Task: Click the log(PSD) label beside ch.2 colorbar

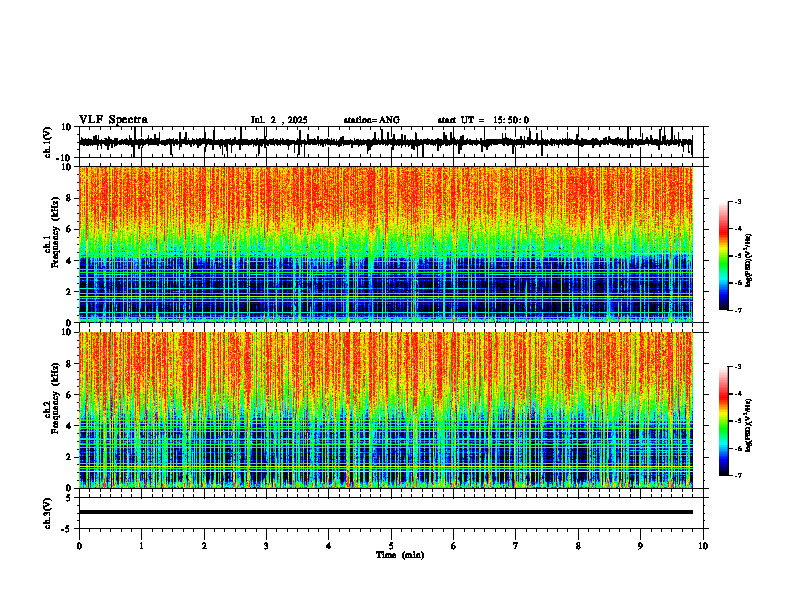Action: click(749, 426)
